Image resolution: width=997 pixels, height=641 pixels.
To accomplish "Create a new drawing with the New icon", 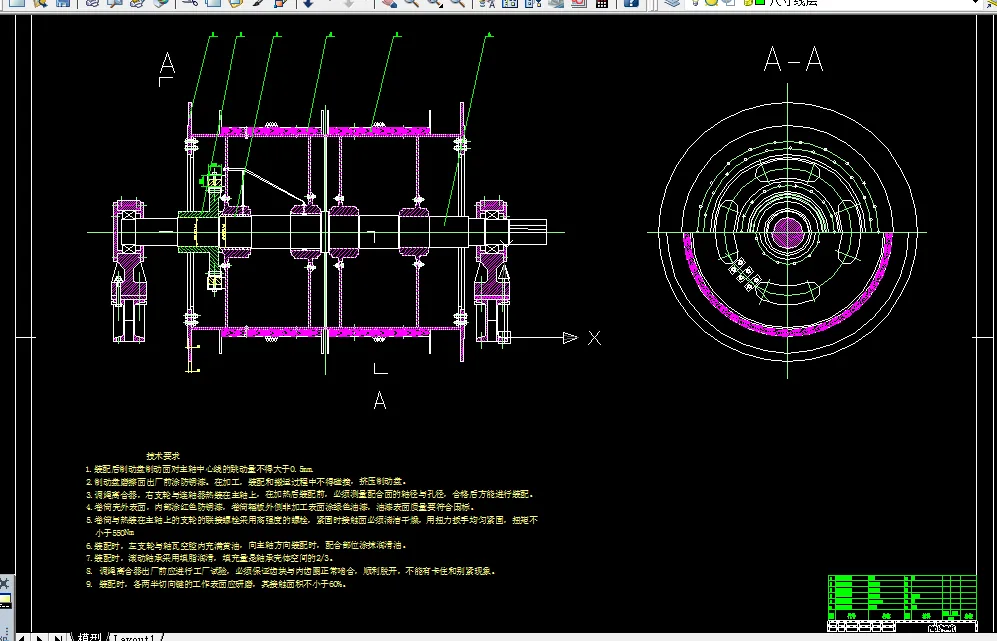I will pos(17,3).
